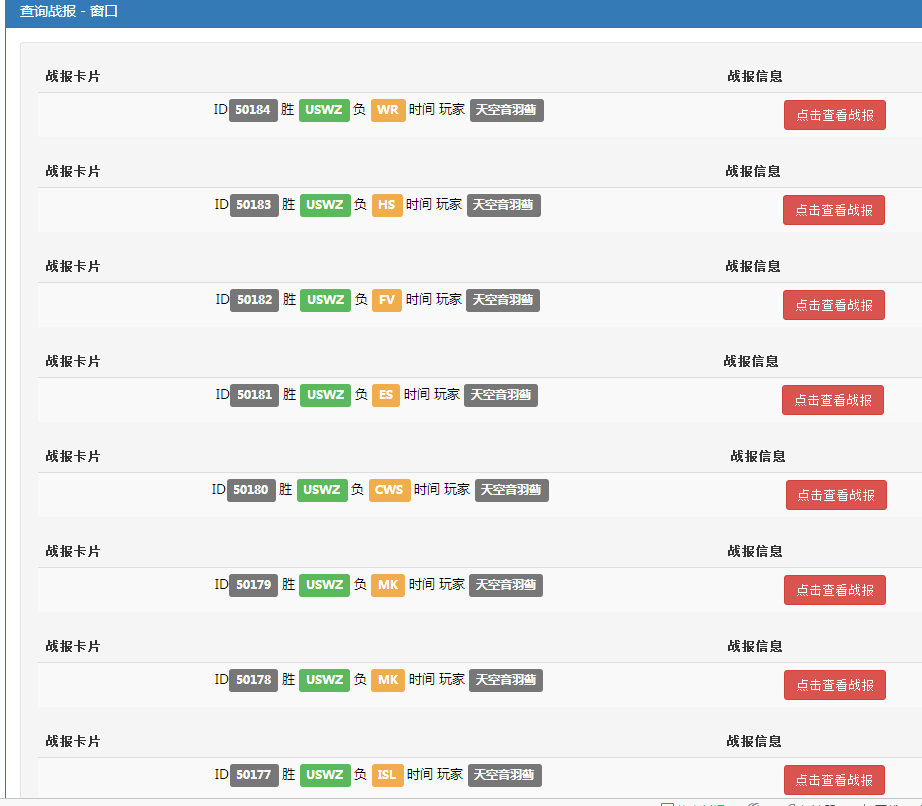Click green USWZ badge in row 50180
The height and width of the screenshot is (806, 922).
pyautogui.click(x=322, y=490)
